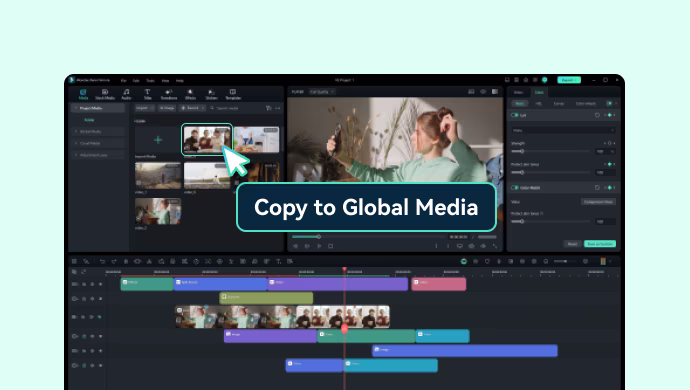Open the Full Quality dropdown in player
690x390 pixels.
pyautogui.click(x=322, y=92)
